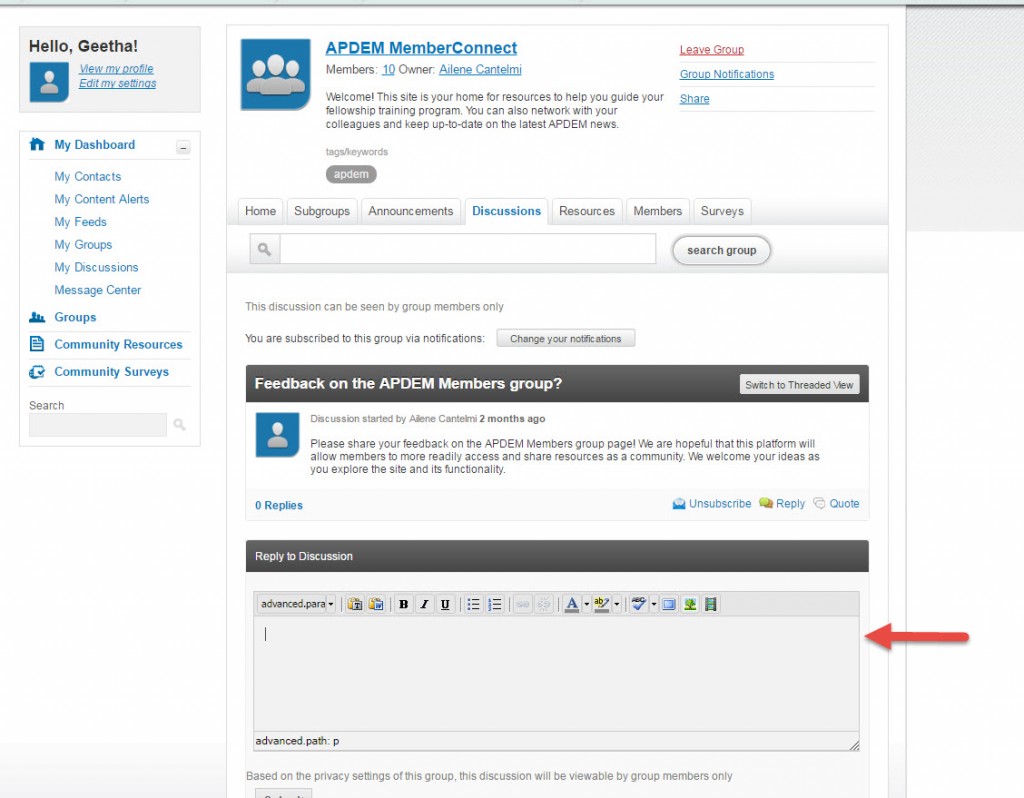Insert a numbered list
The height and width of the screenshot is (798, 1024).
[495, 604]
